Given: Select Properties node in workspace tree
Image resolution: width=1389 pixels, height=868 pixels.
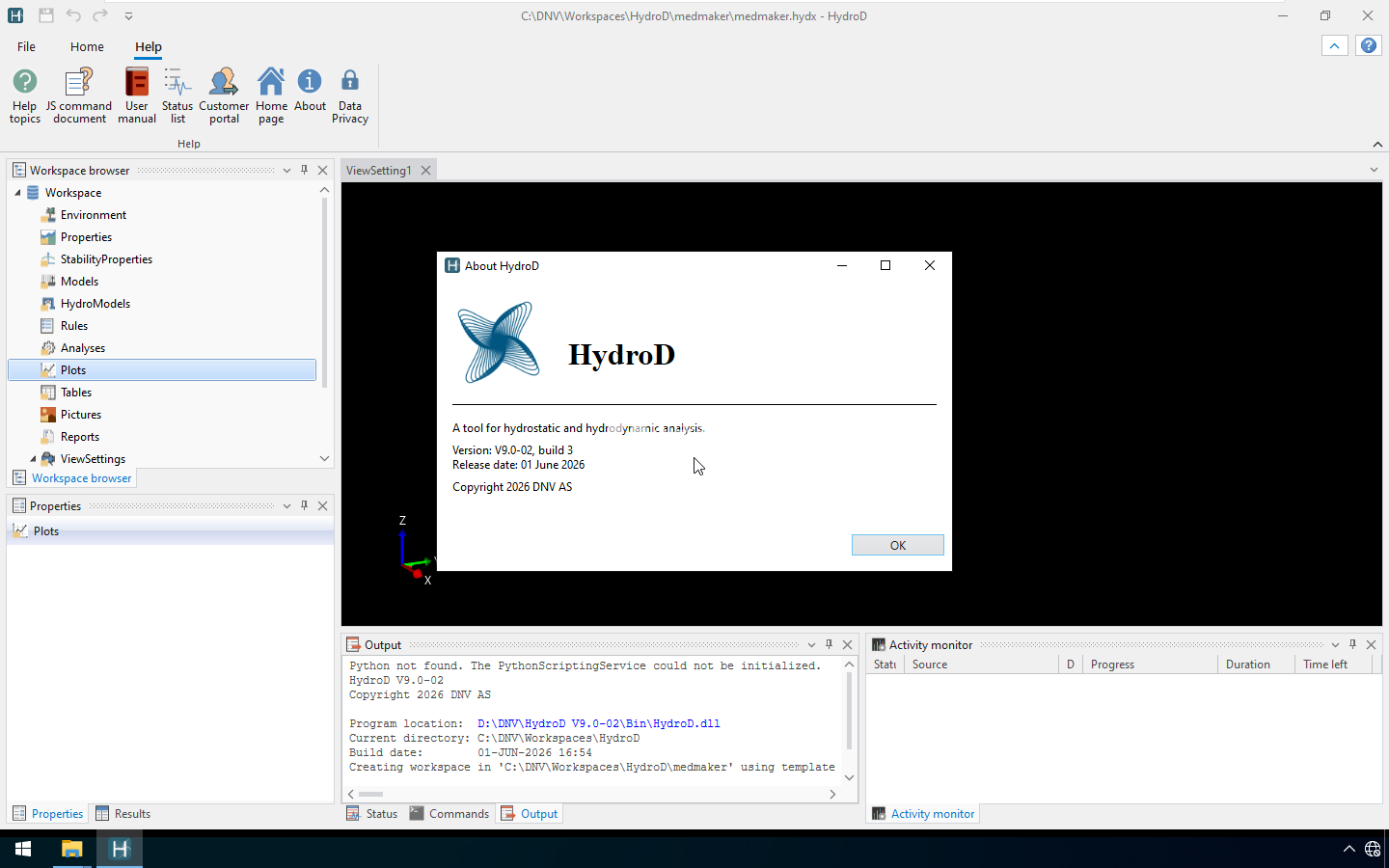Looking at the screenshot, I should [86, 237].
